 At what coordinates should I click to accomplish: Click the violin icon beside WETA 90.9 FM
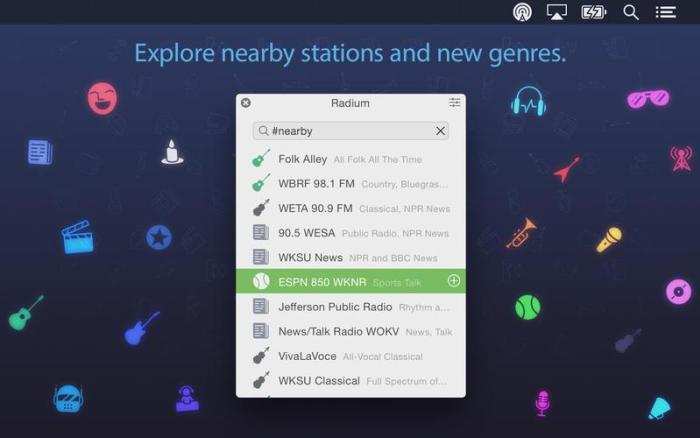(261, 208)
